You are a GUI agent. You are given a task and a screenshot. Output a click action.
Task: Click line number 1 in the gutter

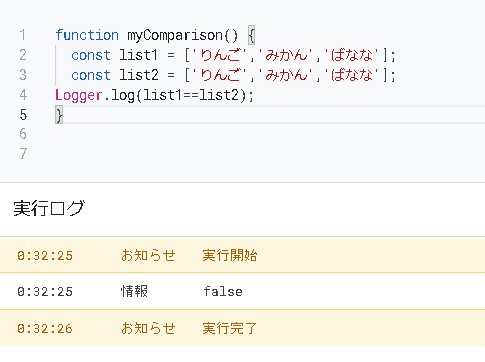pos(22,35)
